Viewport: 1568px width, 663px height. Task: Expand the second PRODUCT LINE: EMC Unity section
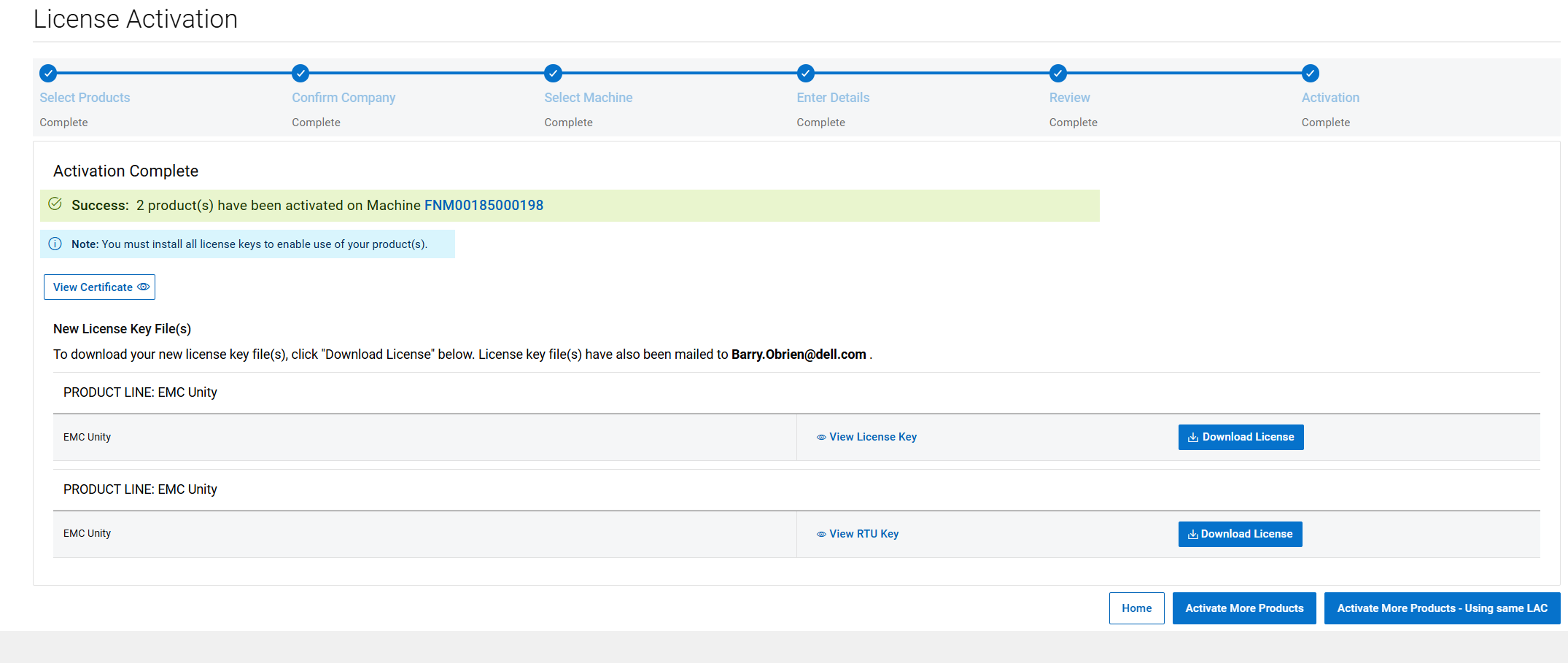[140, 489]
